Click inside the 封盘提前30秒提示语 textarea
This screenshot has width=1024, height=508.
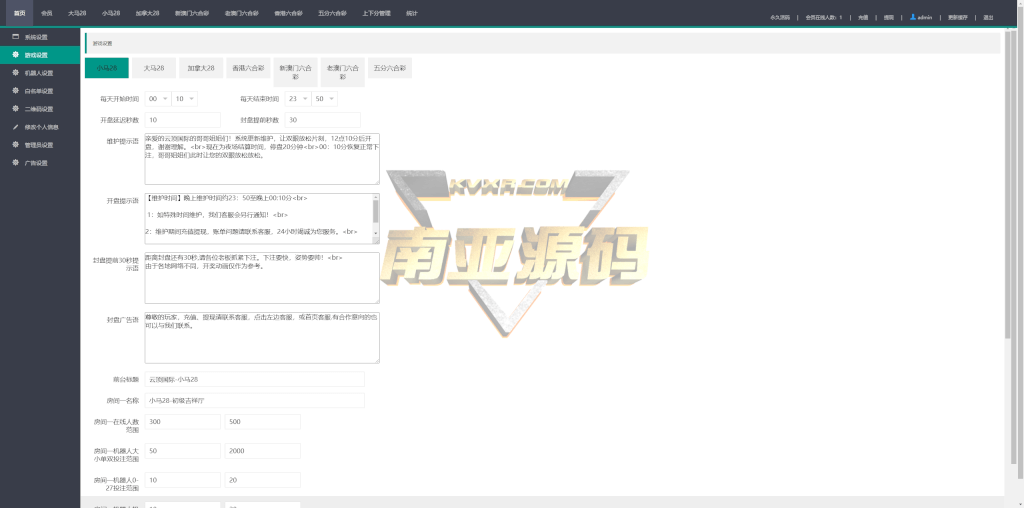(262, 278)
